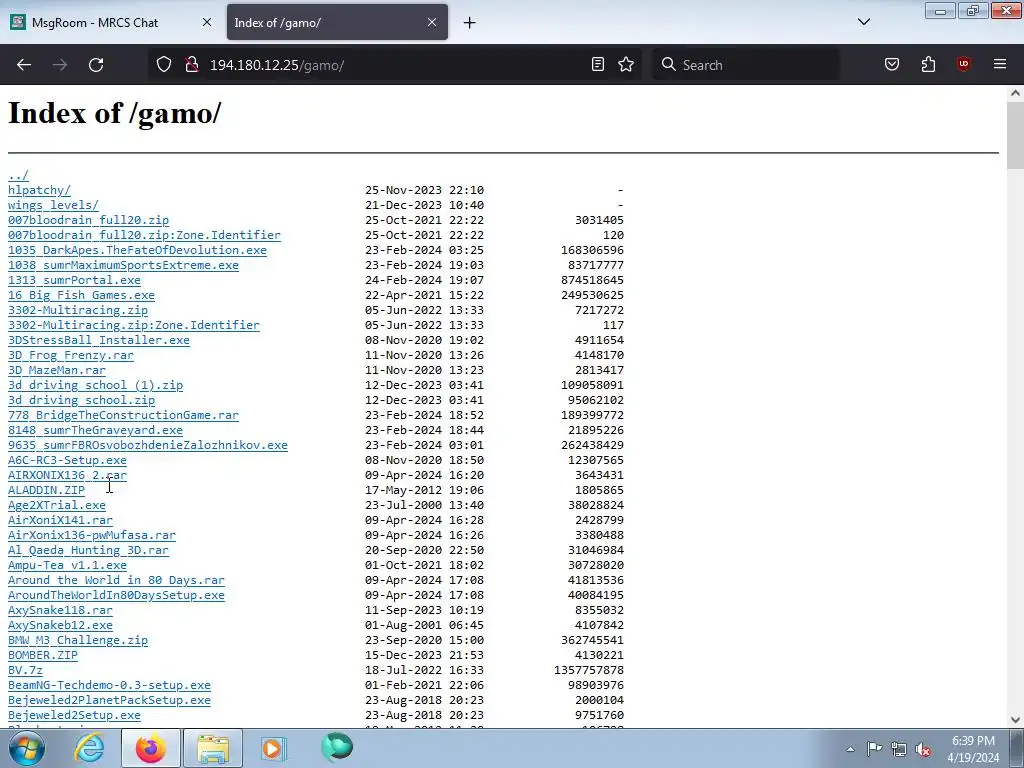The height and width of the screenshot is (768, 1024).
Task: Download Ampu-Tea_v1.1.exe
Action: click(x=67, y=566)
